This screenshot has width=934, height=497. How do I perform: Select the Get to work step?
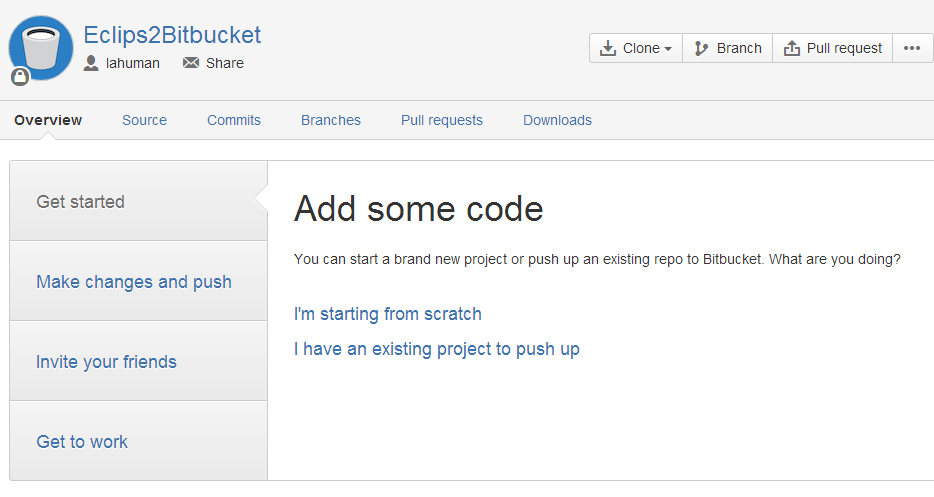point(82,442)
